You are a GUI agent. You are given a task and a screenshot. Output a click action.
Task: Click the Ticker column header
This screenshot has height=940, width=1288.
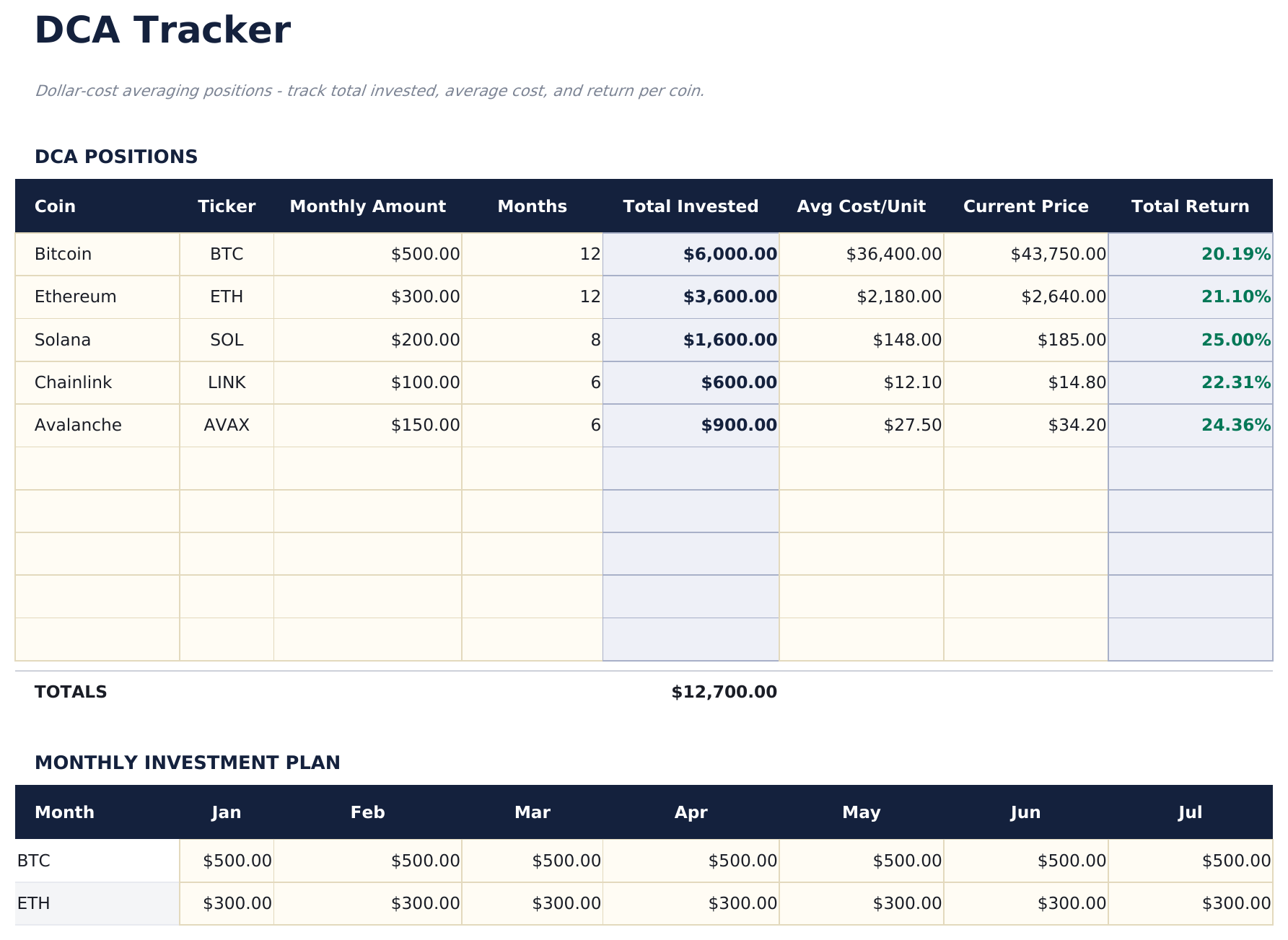coord(226,206)
